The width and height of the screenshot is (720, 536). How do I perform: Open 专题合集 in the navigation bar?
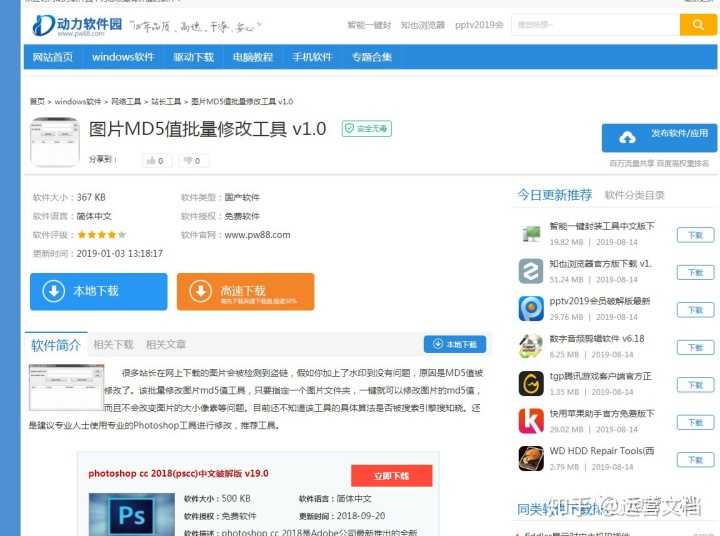point(372,57)
